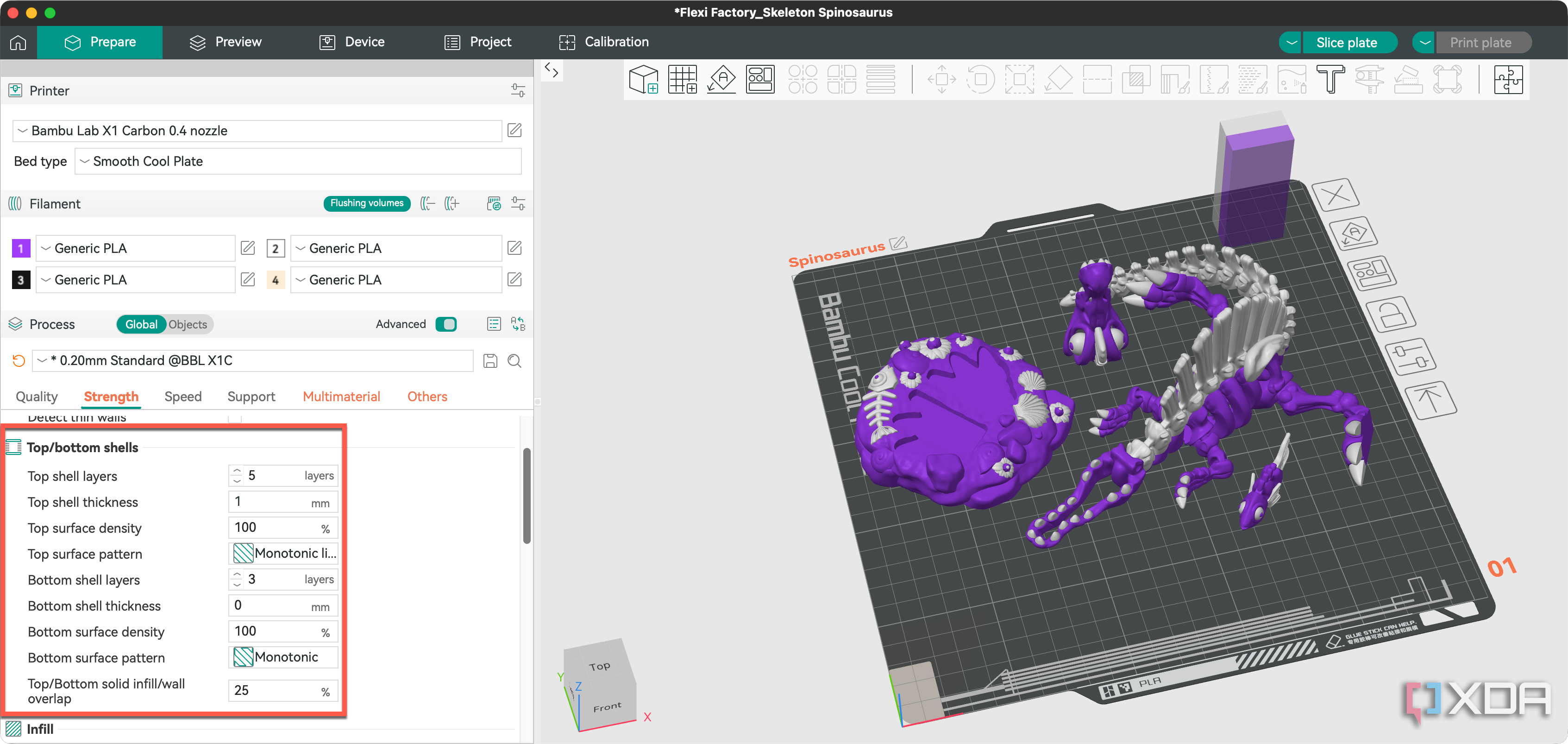Click the solid infill/wall overlap field
Viewport: 1568px width, 744px height.
[284, 690]
